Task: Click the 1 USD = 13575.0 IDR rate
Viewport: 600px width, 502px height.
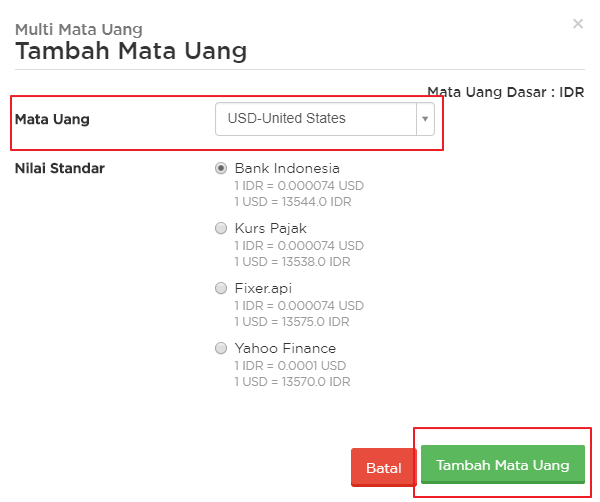Action: (292, 322)
